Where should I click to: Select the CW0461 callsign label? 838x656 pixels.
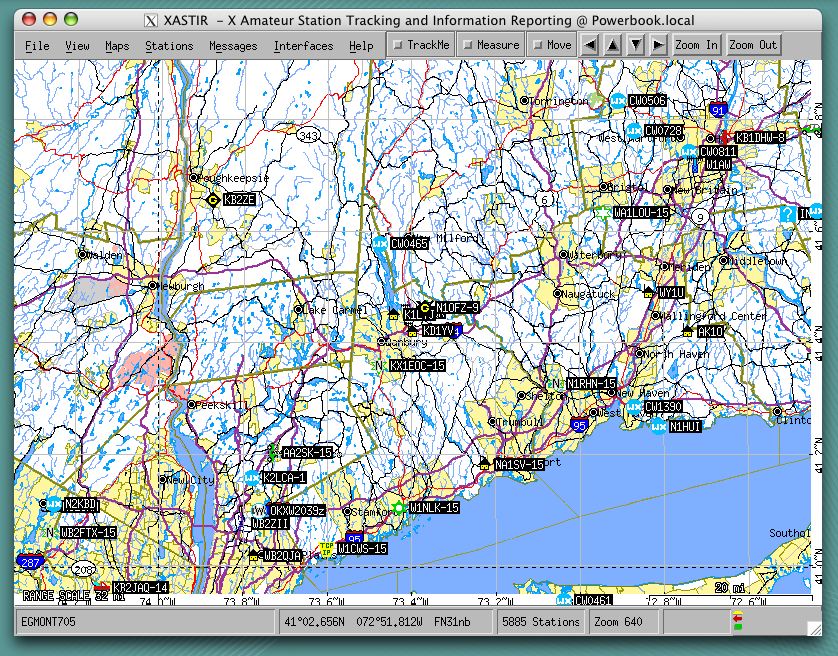(x=593, y=600)
